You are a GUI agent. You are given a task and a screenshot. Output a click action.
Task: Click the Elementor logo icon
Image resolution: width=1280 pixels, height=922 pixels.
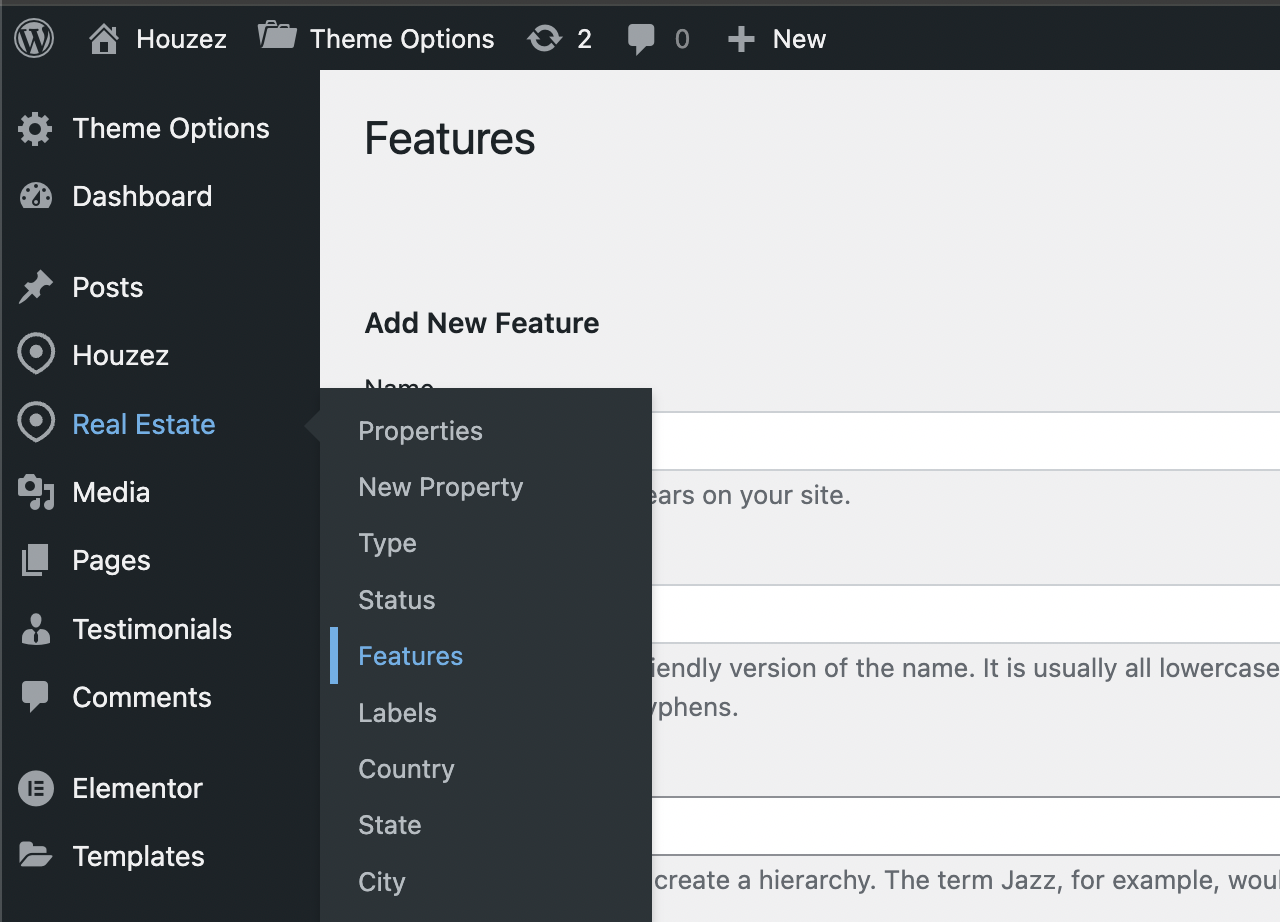click(36, 789)
